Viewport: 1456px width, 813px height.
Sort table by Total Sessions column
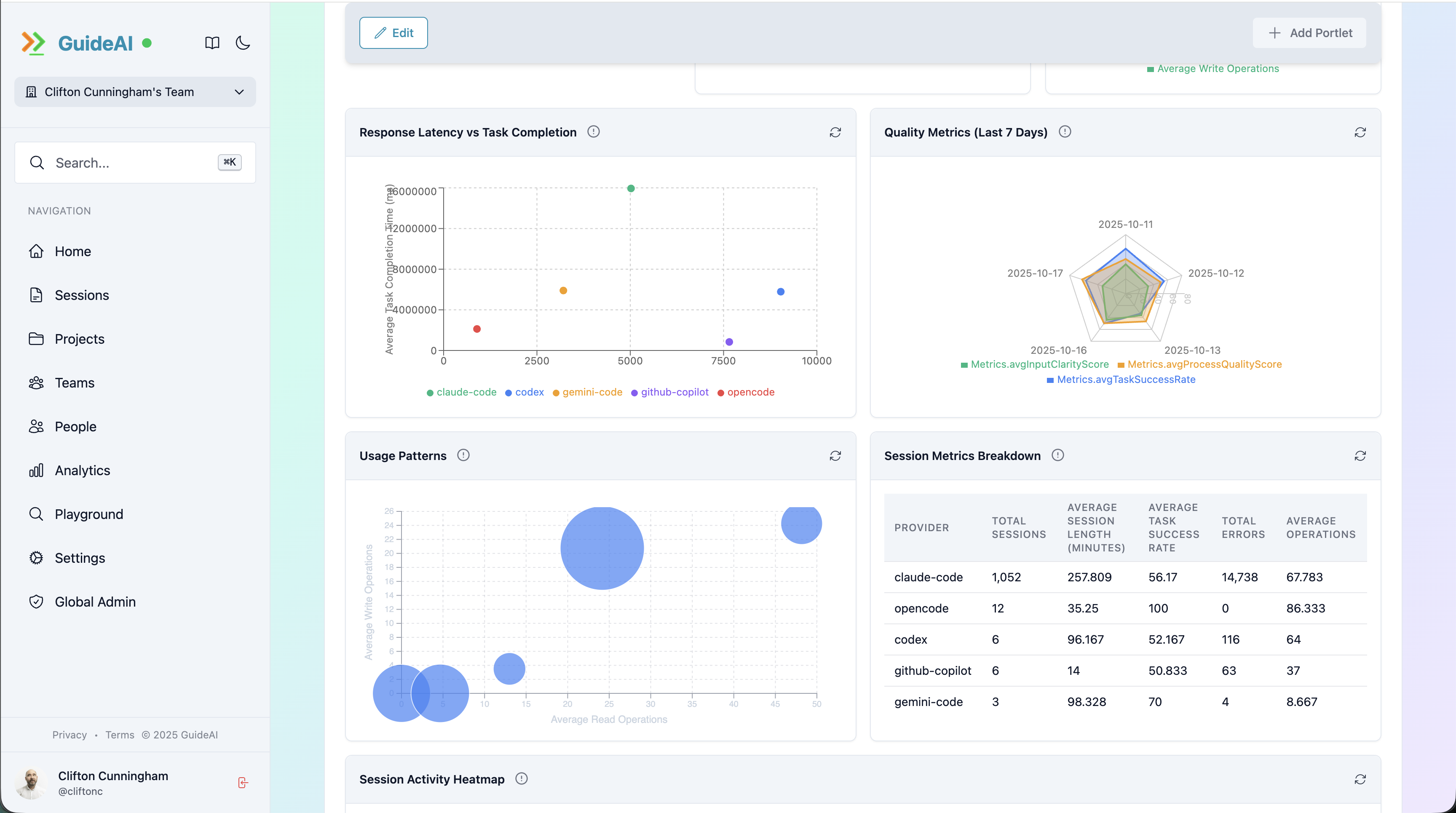[1019, 527]
